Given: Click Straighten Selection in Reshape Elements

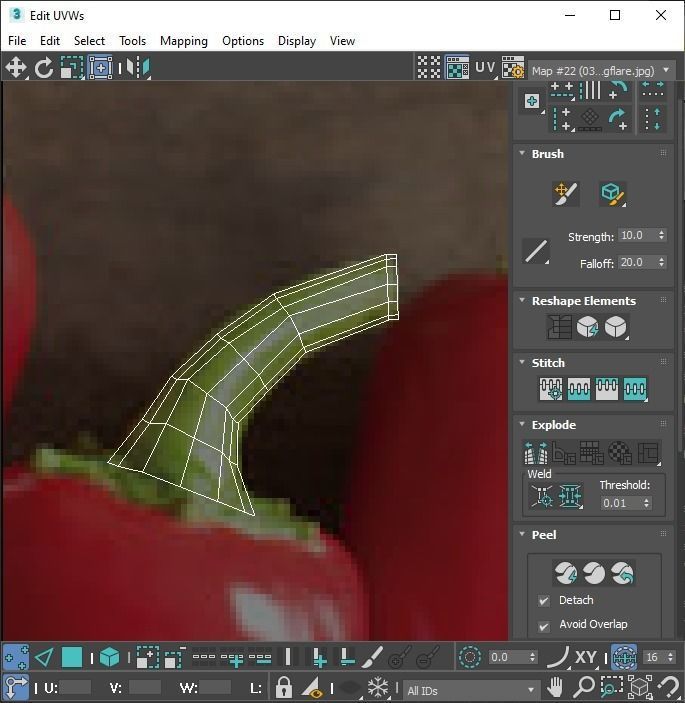Looking at the screenshot, I should (559, 327).
